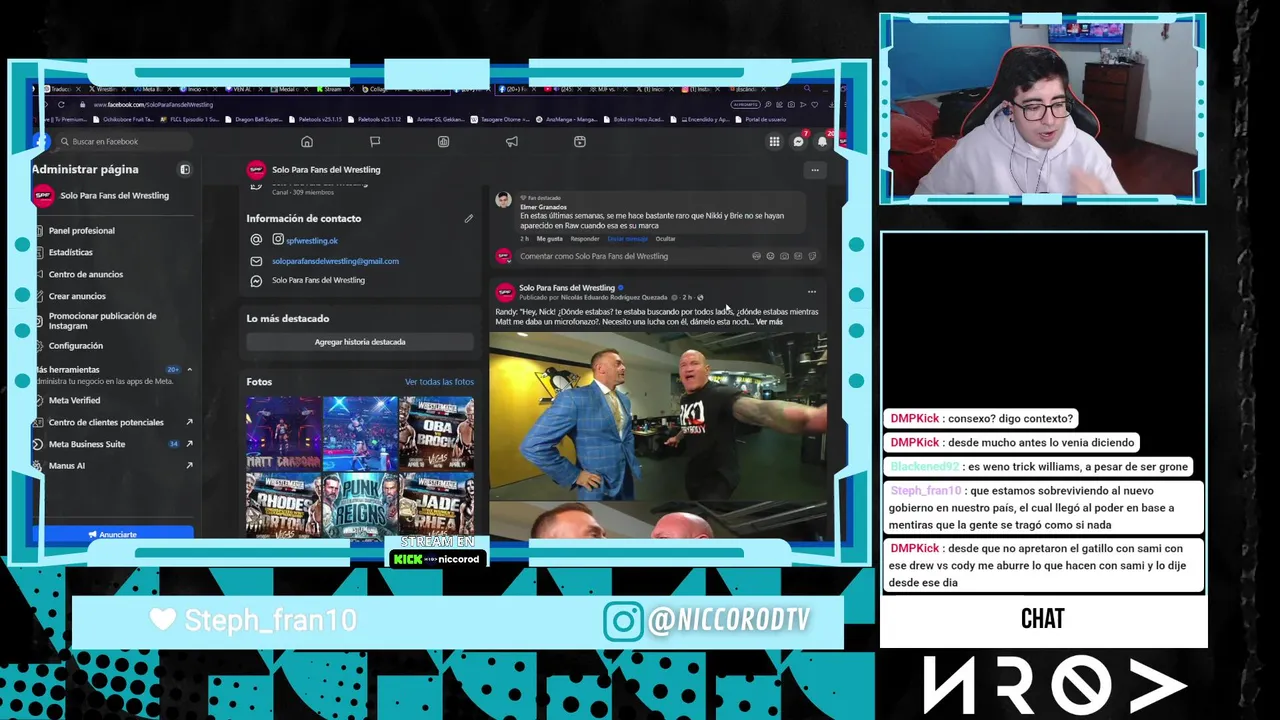Open the Jade vs Rhea photo thumbnail
Viewport: 1280px width, 720px height.
pyautogui.click(x=437, y=505)
